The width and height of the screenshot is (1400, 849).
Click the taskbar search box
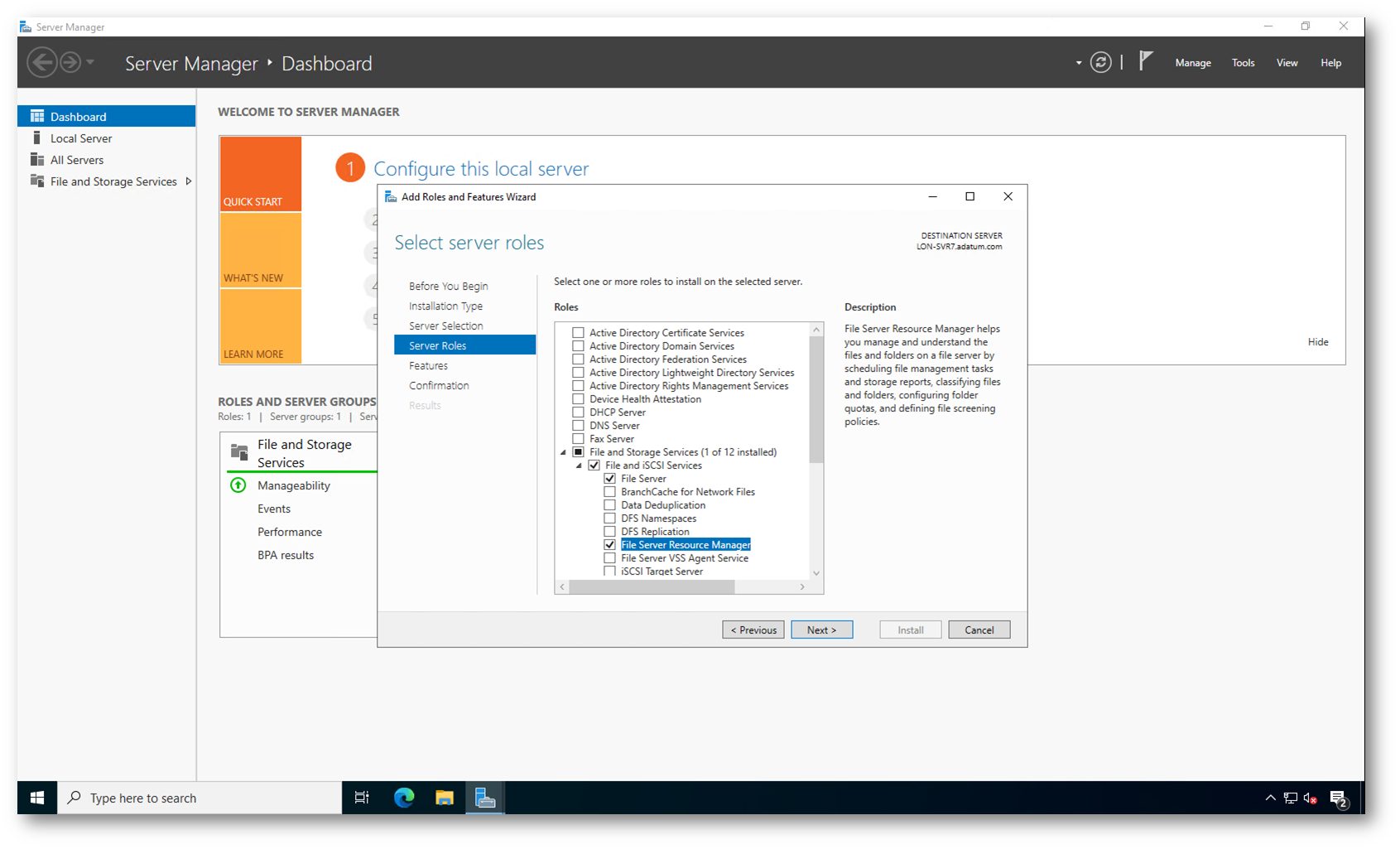point(199,798)
